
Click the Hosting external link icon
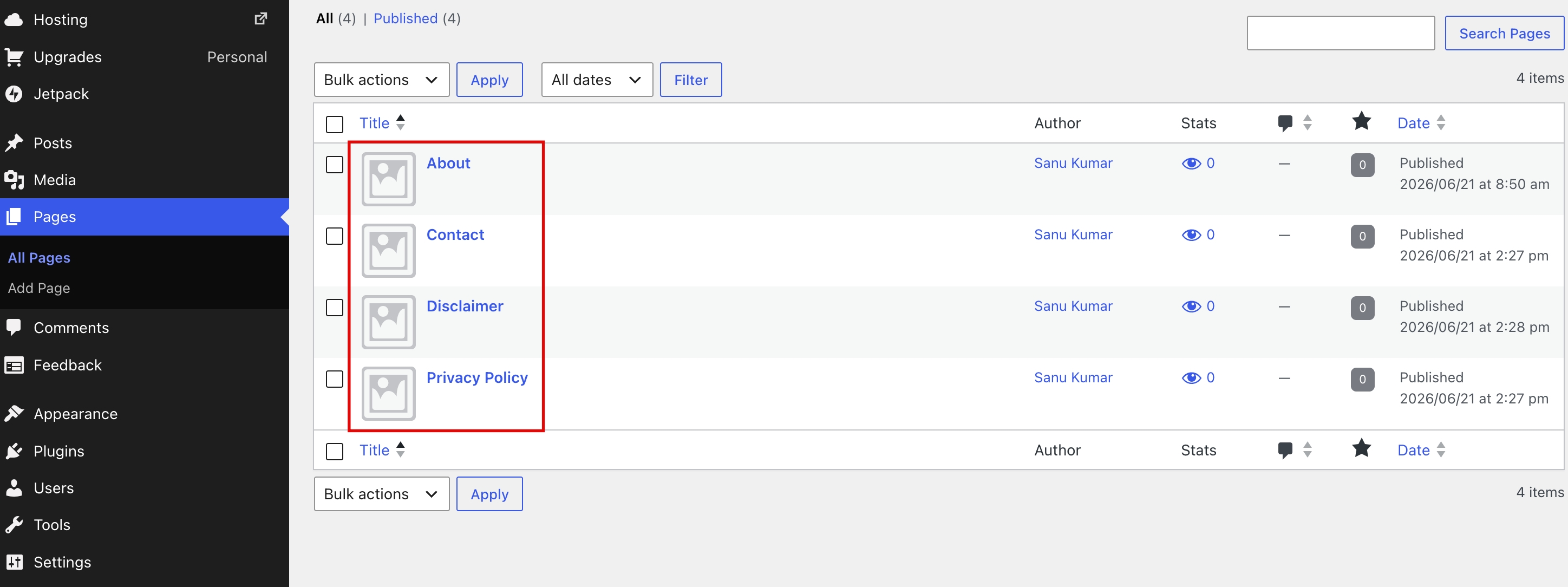point(260,19)
